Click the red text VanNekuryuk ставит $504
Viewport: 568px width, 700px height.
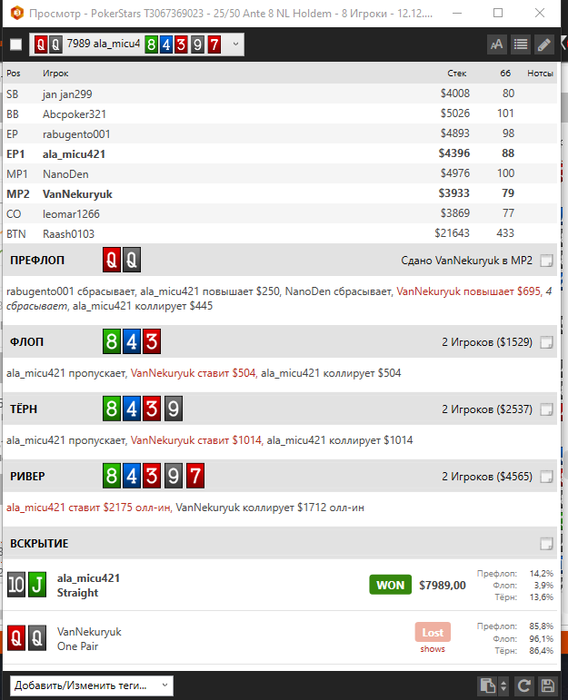[193, 373]
